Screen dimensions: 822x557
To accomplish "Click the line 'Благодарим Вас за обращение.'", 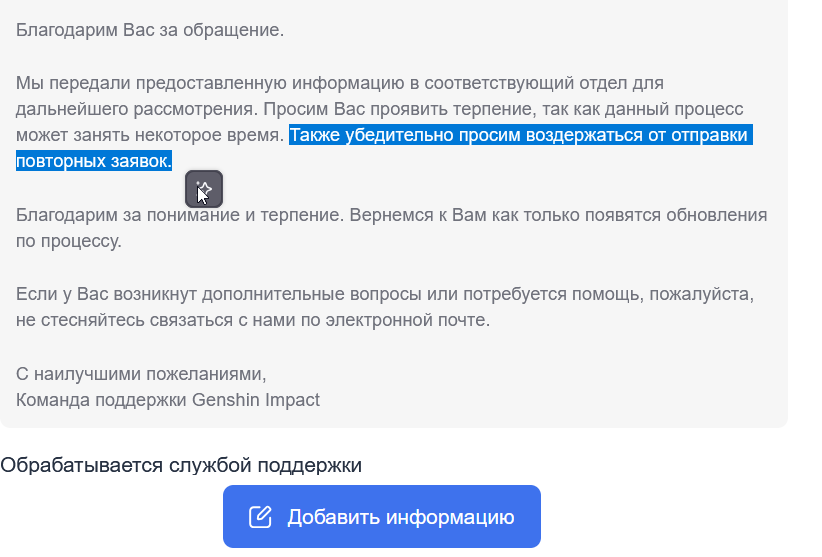I will 150,30.
